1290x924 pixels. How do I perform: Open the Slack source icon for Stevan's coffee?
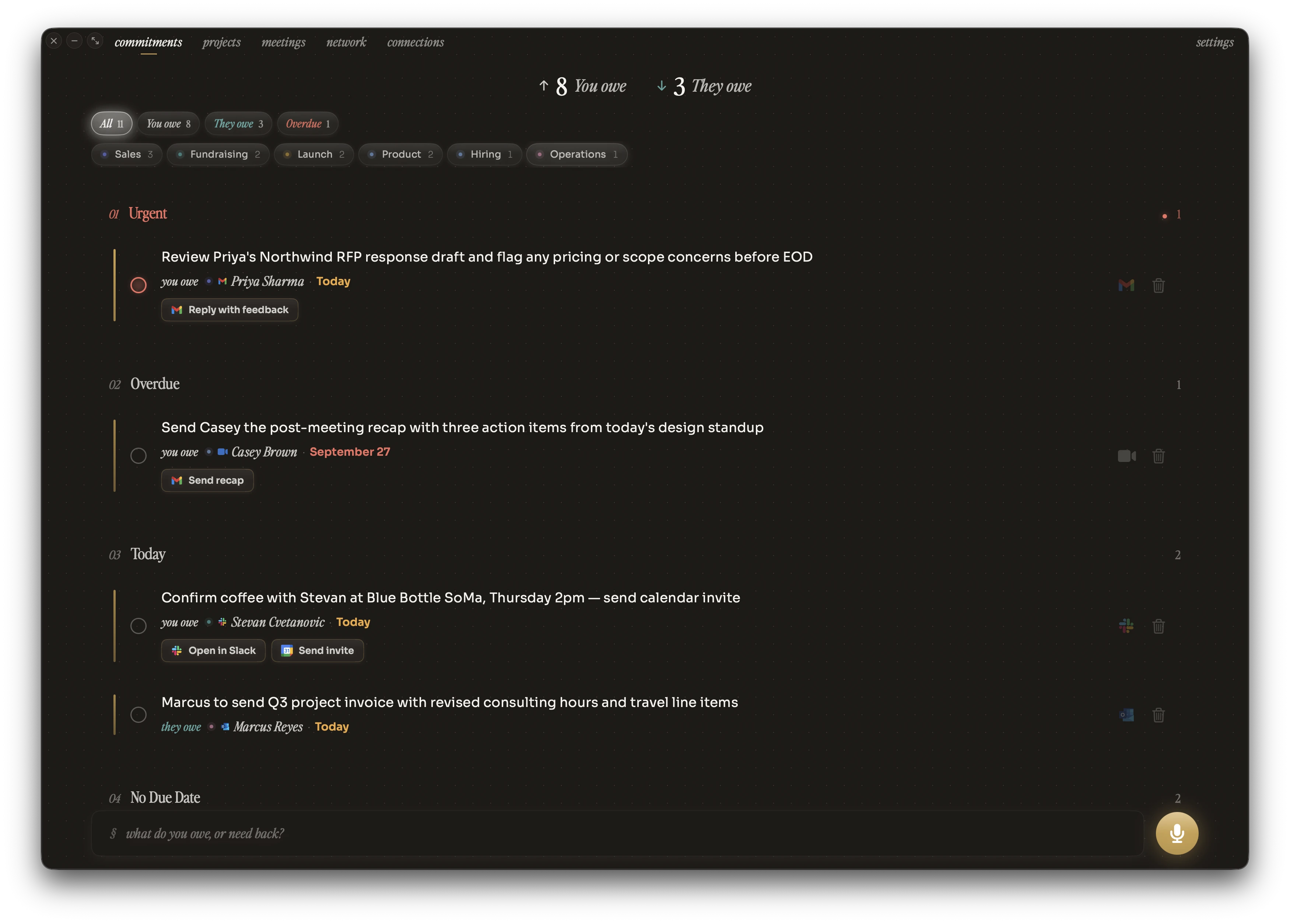click(x=1126, y=626)
